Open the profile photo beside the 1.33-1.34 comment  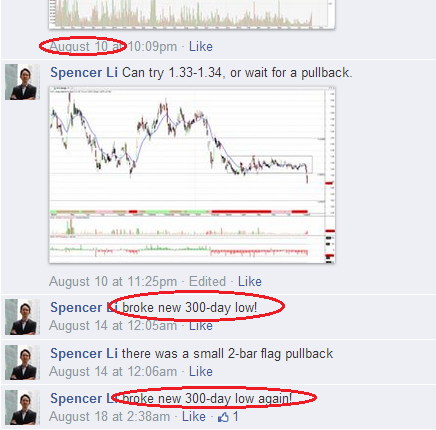(22, 82)
